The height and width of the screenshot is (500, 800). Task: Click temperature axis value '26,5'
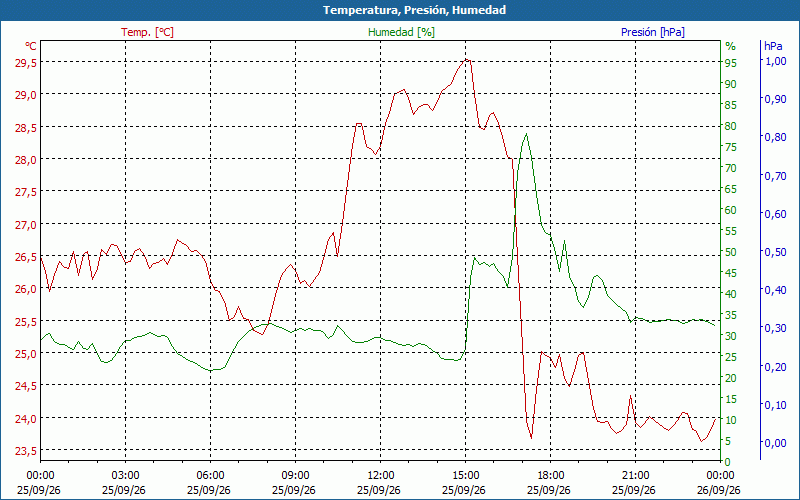26,257
